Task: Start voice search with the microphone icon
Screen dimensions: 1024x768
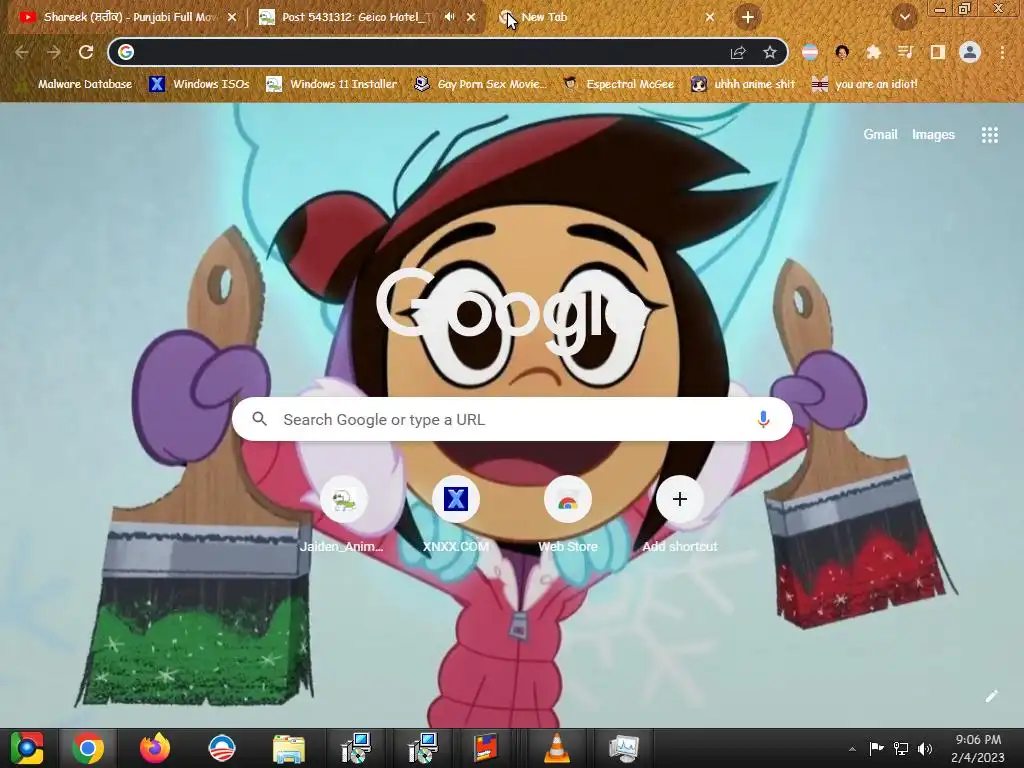Action: (763, 419)
